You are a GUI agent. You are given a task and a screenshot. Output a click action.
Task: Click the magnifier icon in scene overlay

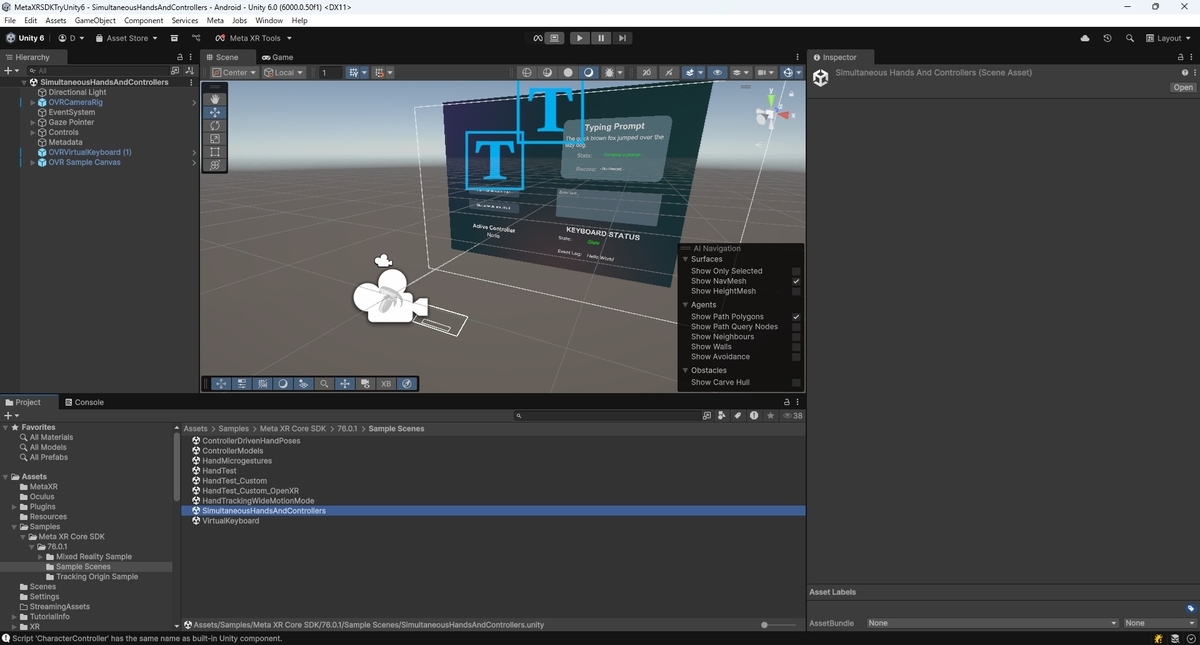(x=324, y=383)
